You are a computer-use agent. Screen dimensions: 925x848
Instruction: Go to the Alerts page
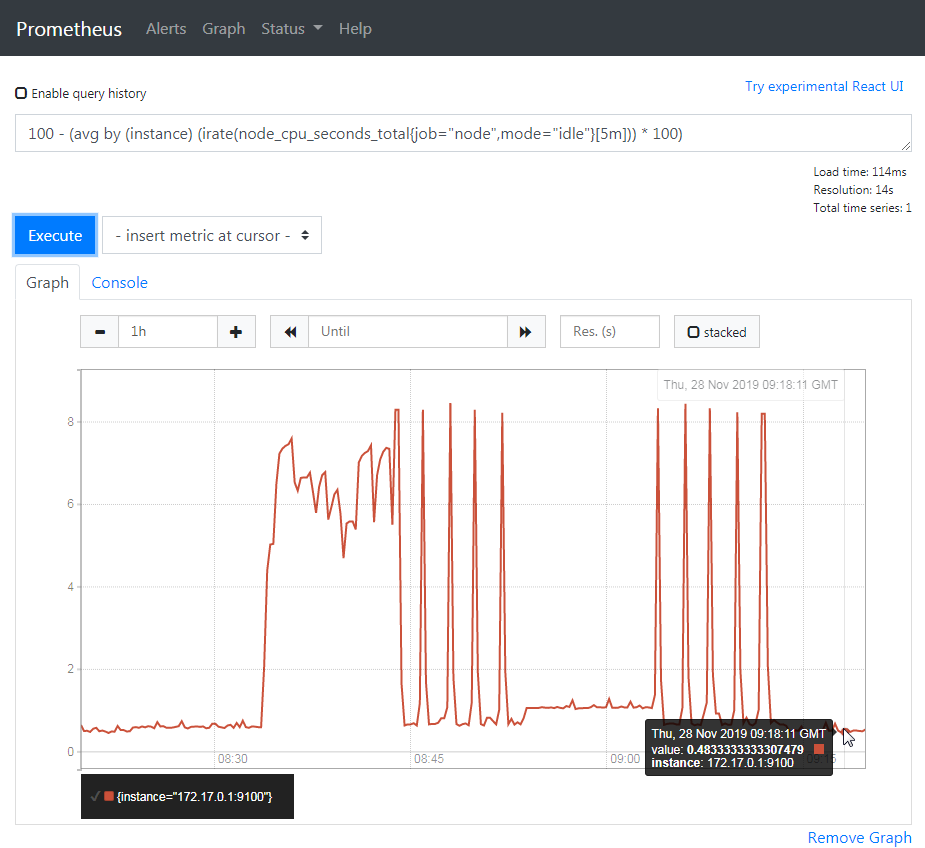pyautogui.click(x=166, y=28)
